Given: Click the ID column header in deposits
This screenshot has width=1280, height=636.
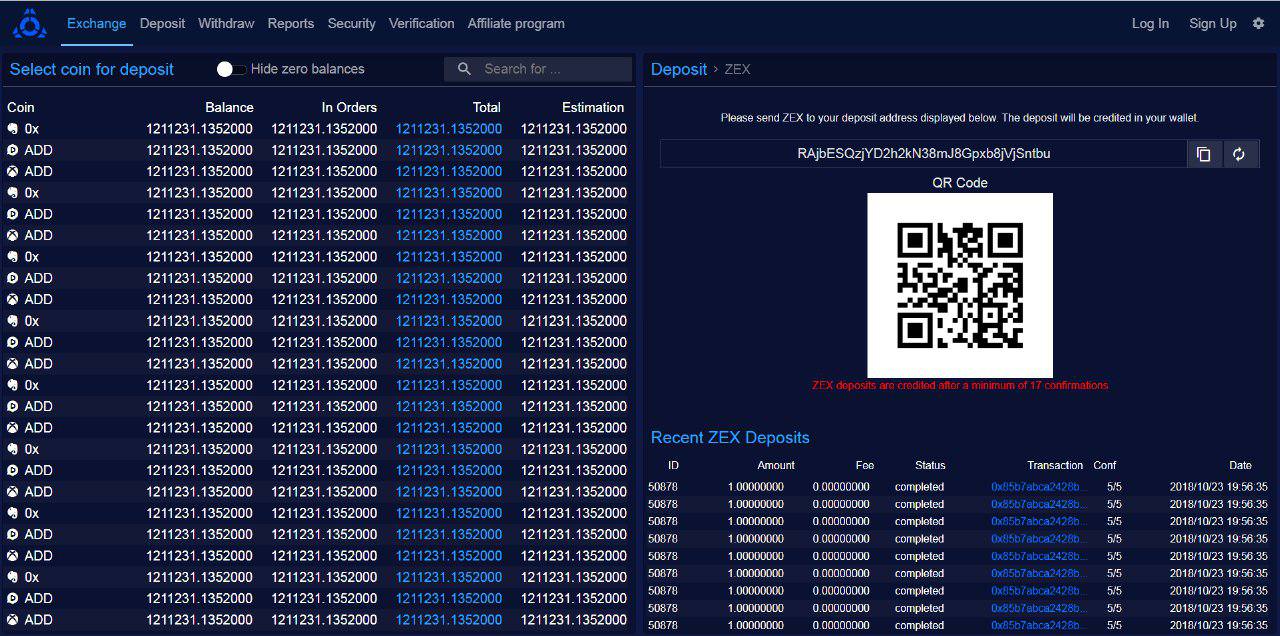Looking at the screenshot, I should (673, 465).
